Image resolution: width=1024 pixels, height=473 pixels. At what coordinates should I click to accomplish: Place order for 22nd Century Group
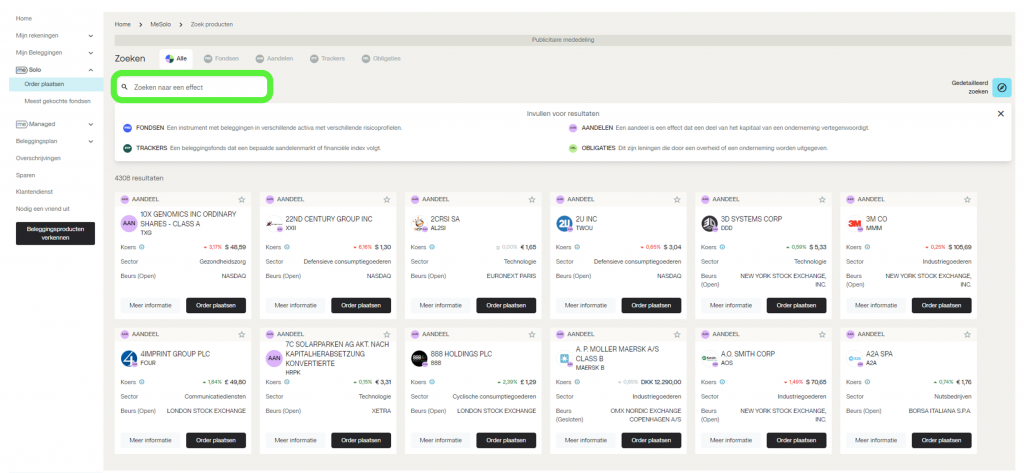coord(361,305)
